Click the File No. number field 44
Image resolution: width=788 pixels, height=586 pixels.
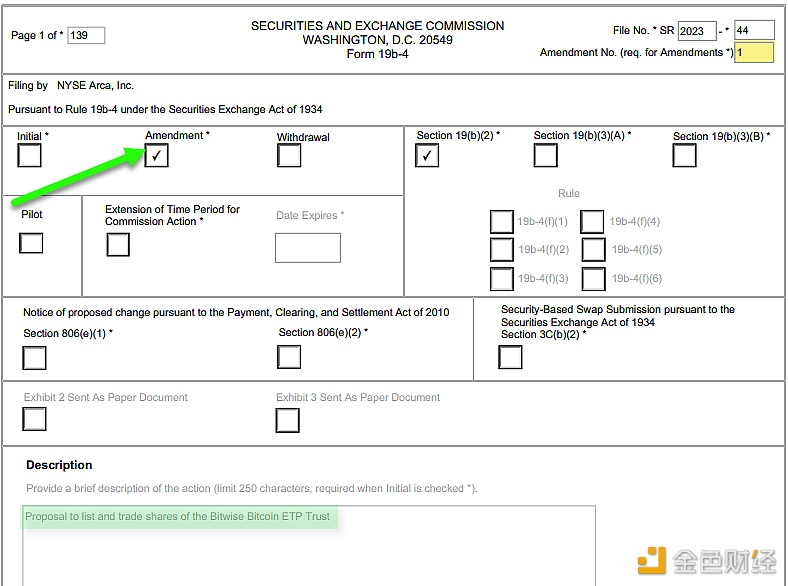coord(754,30)
